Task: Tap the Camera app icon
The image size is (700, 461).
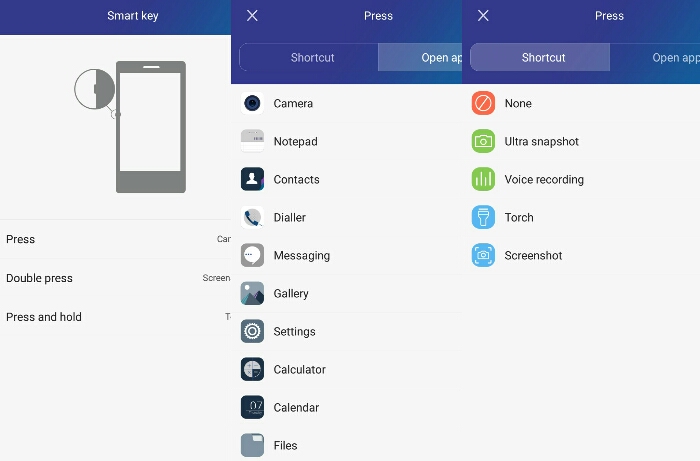Action: click(252, 104)
